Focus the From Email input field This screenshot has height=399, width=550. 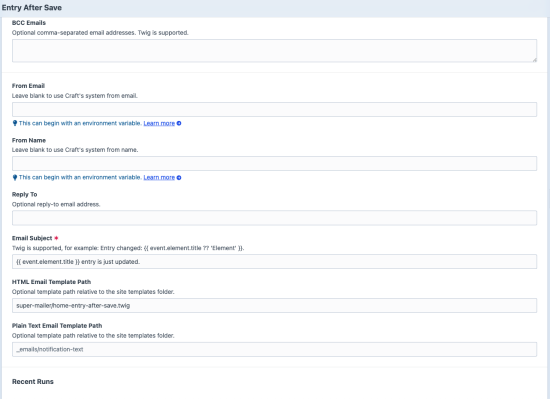pos(274,109)
